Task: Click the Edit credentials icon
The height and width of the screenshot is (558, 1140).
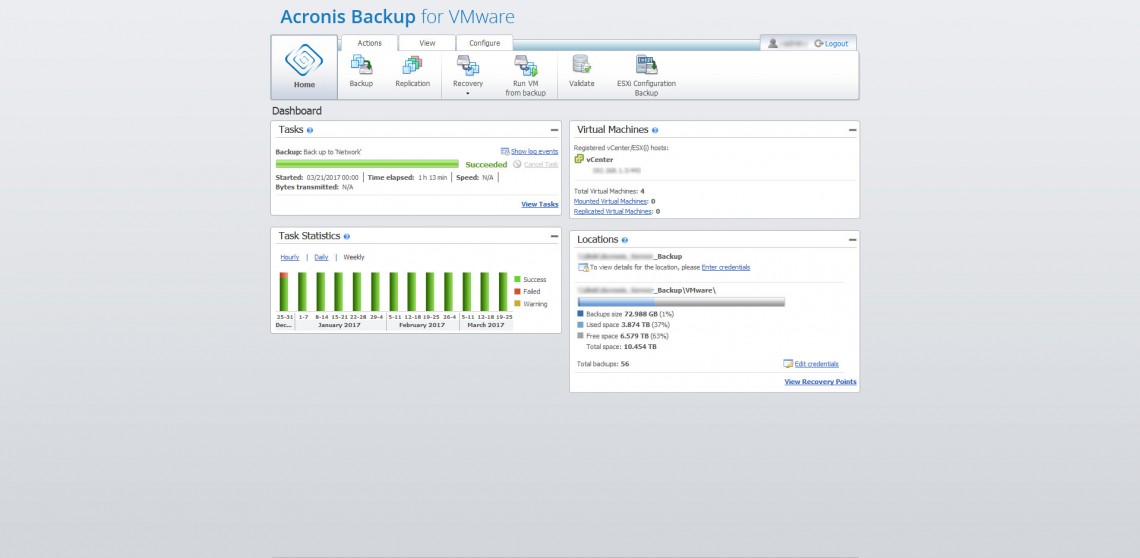Action: pos(788,364)
